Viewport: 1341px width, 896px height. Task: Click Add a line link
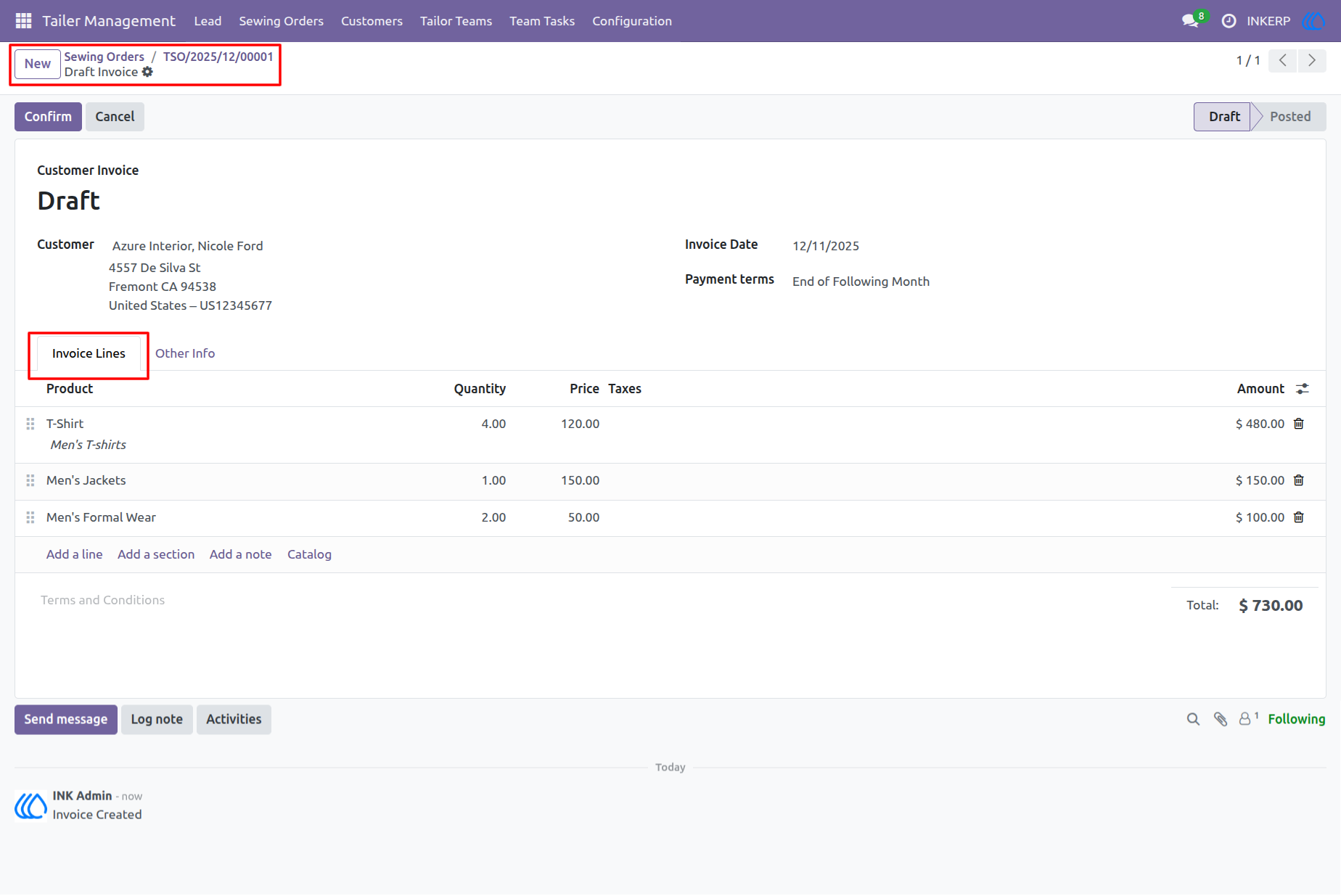tap(75, 554)
